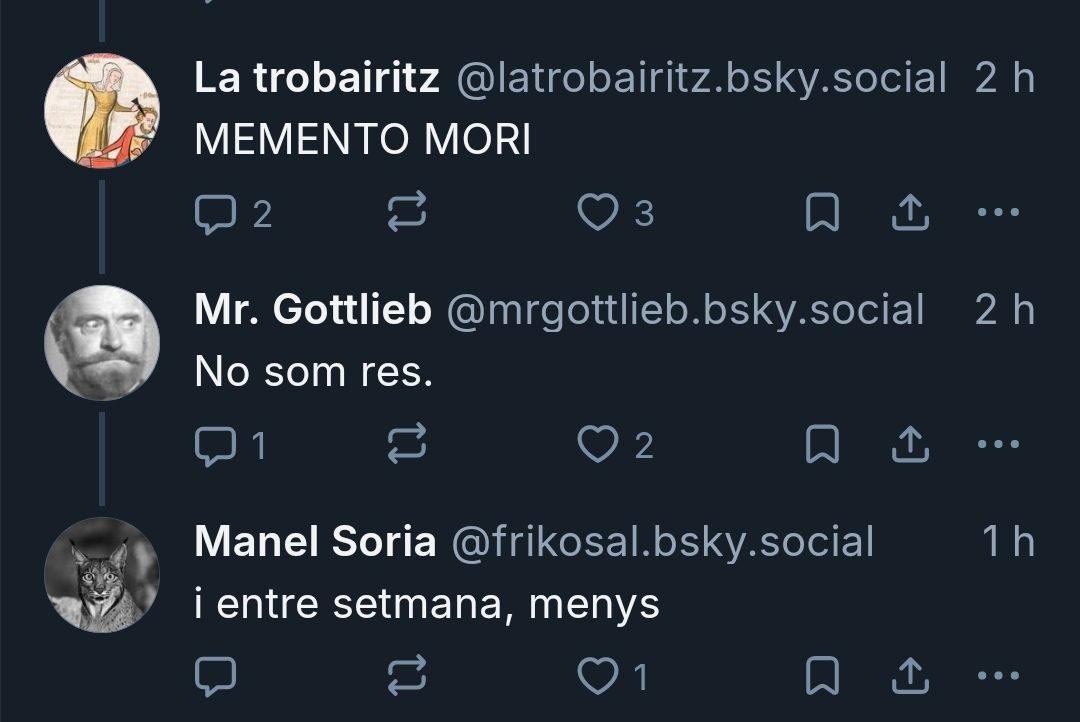Open the @mrgottlieb.bsky.social handle

[684, 310]
